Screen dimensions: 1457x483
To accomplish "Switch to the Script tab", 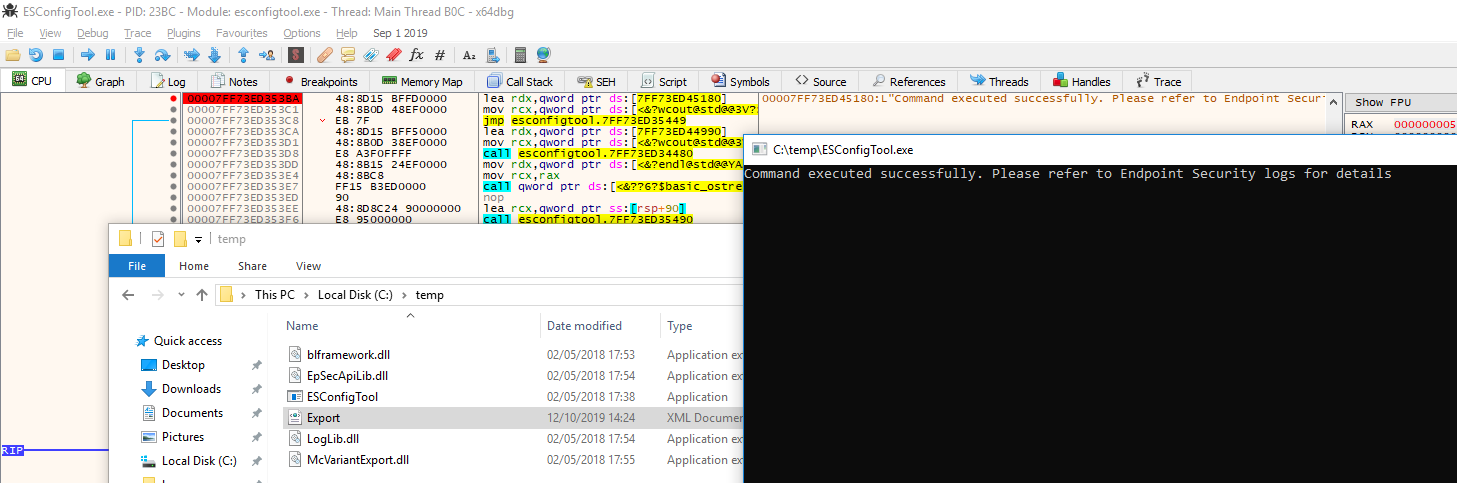I will click(x=664, y=81).
